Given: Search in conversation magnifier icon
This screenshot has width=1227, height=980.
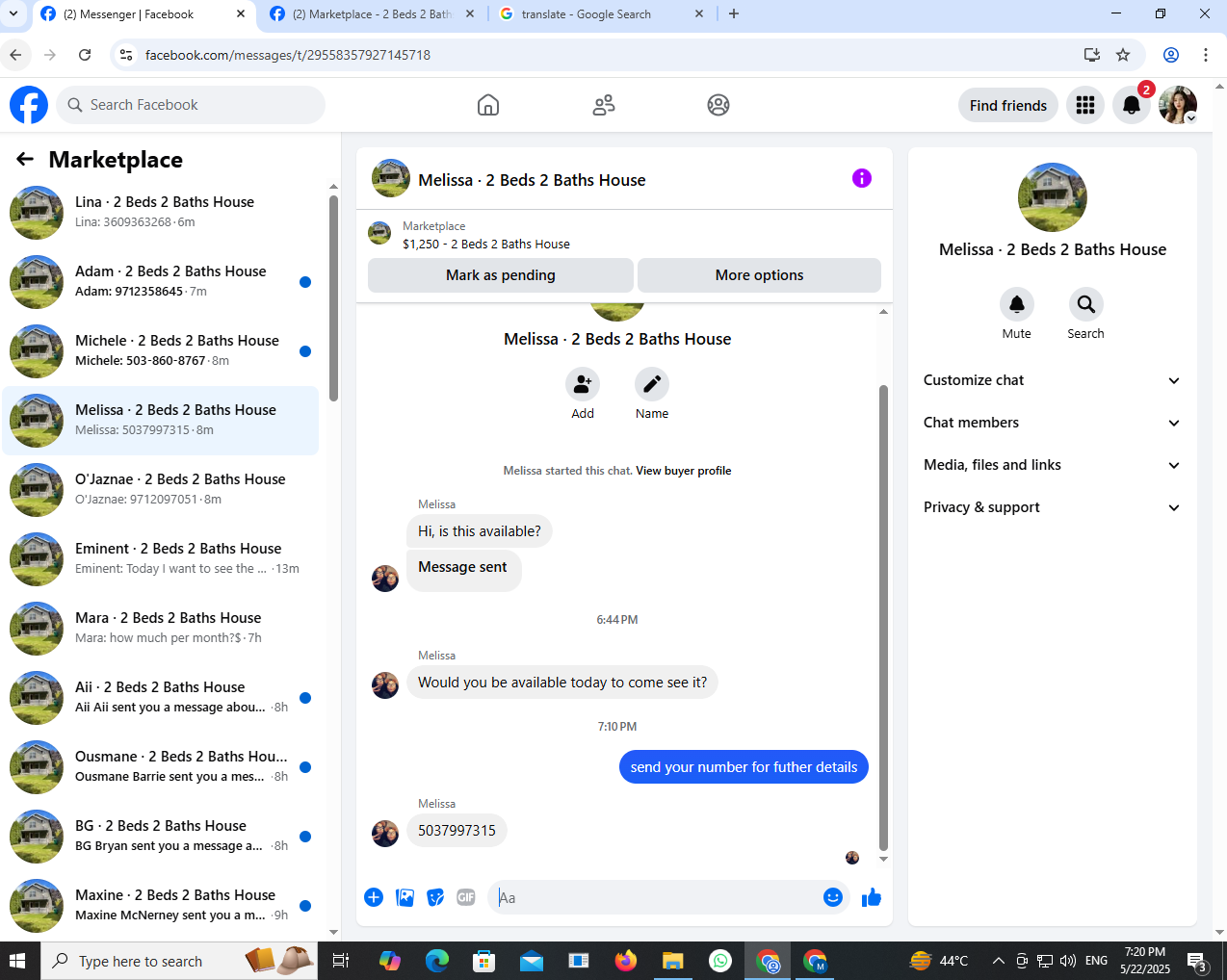Looking at the screenshot, I should pyautogui.click(x=1086, y=304).
